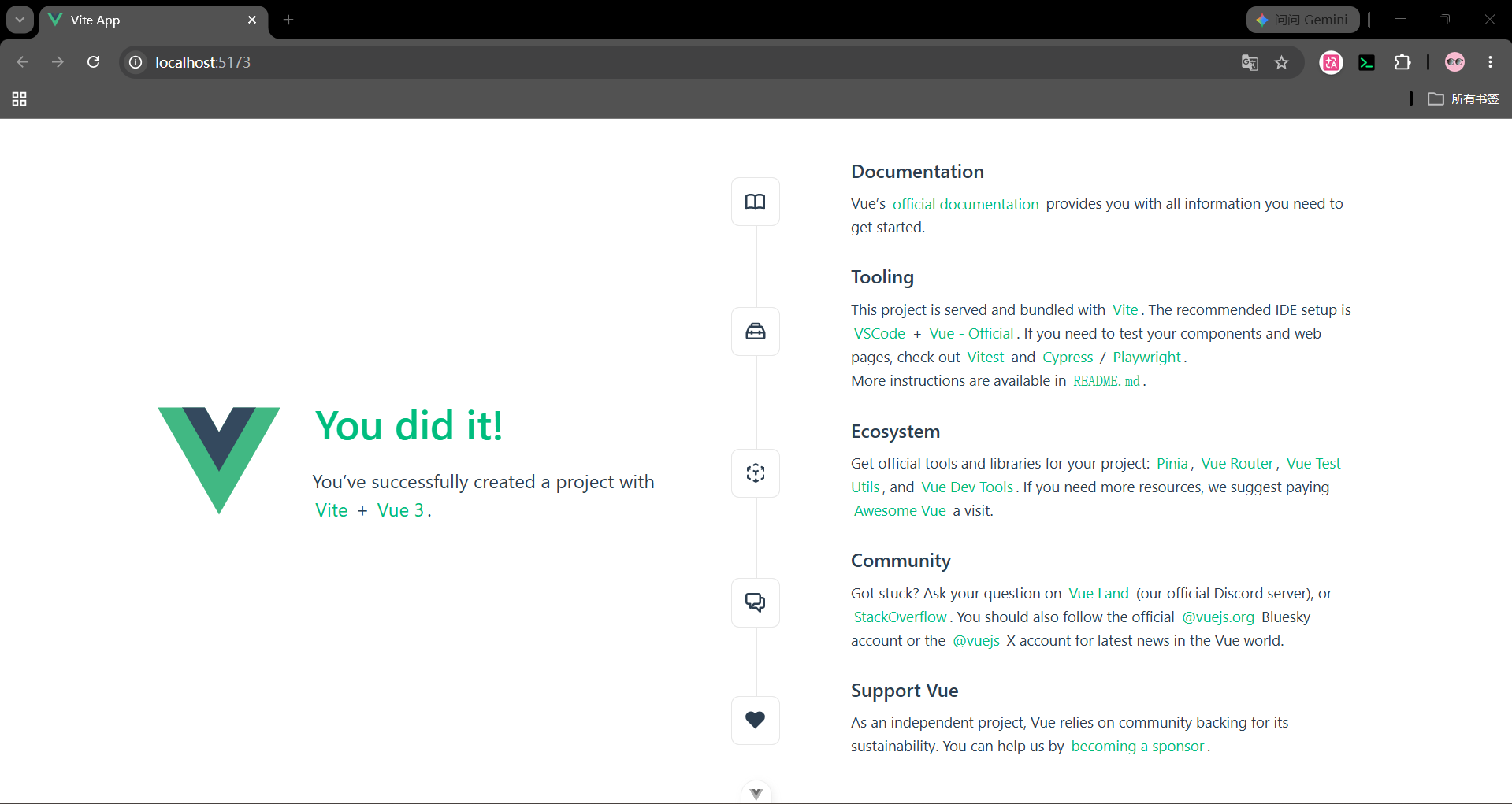Open the 所有书签 bookmarks folder

tap(1464, 98)
